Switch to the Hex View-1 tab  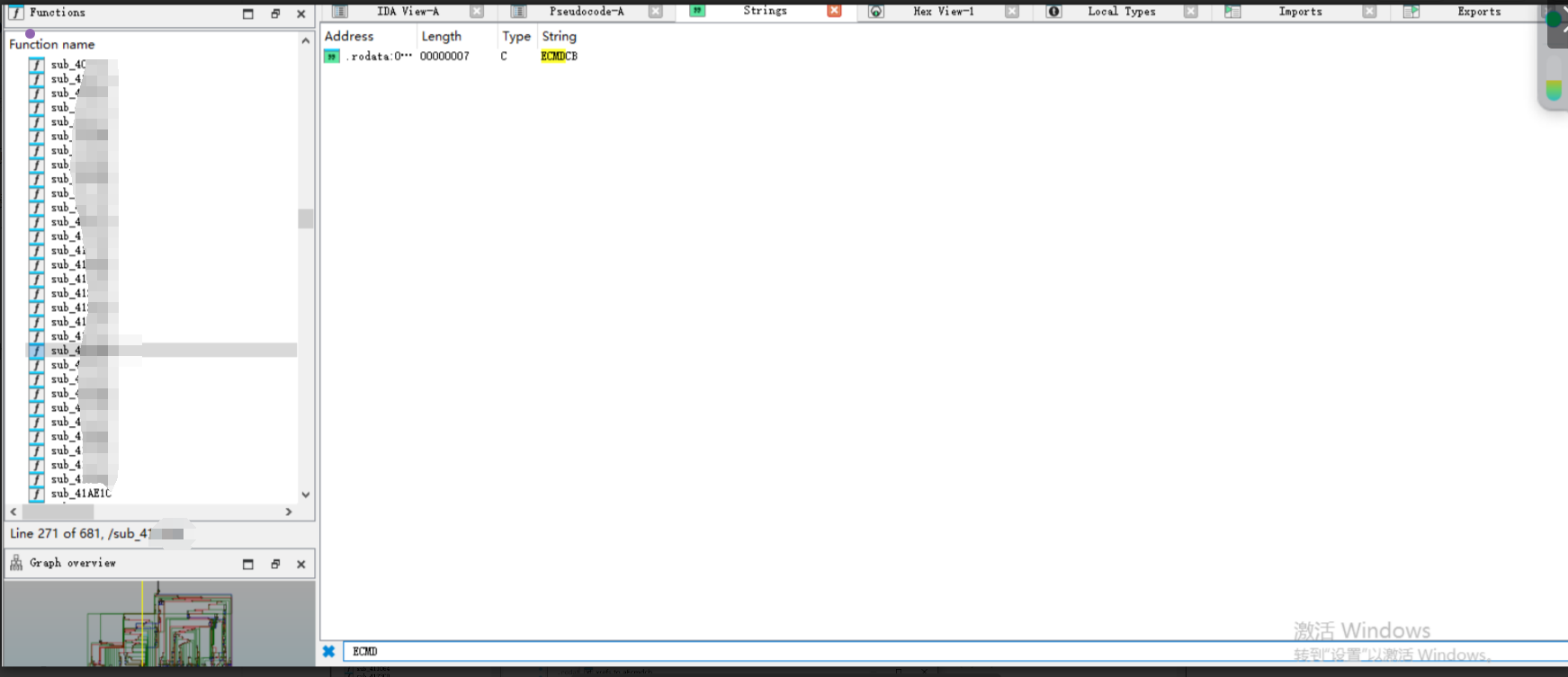[943, 12]
